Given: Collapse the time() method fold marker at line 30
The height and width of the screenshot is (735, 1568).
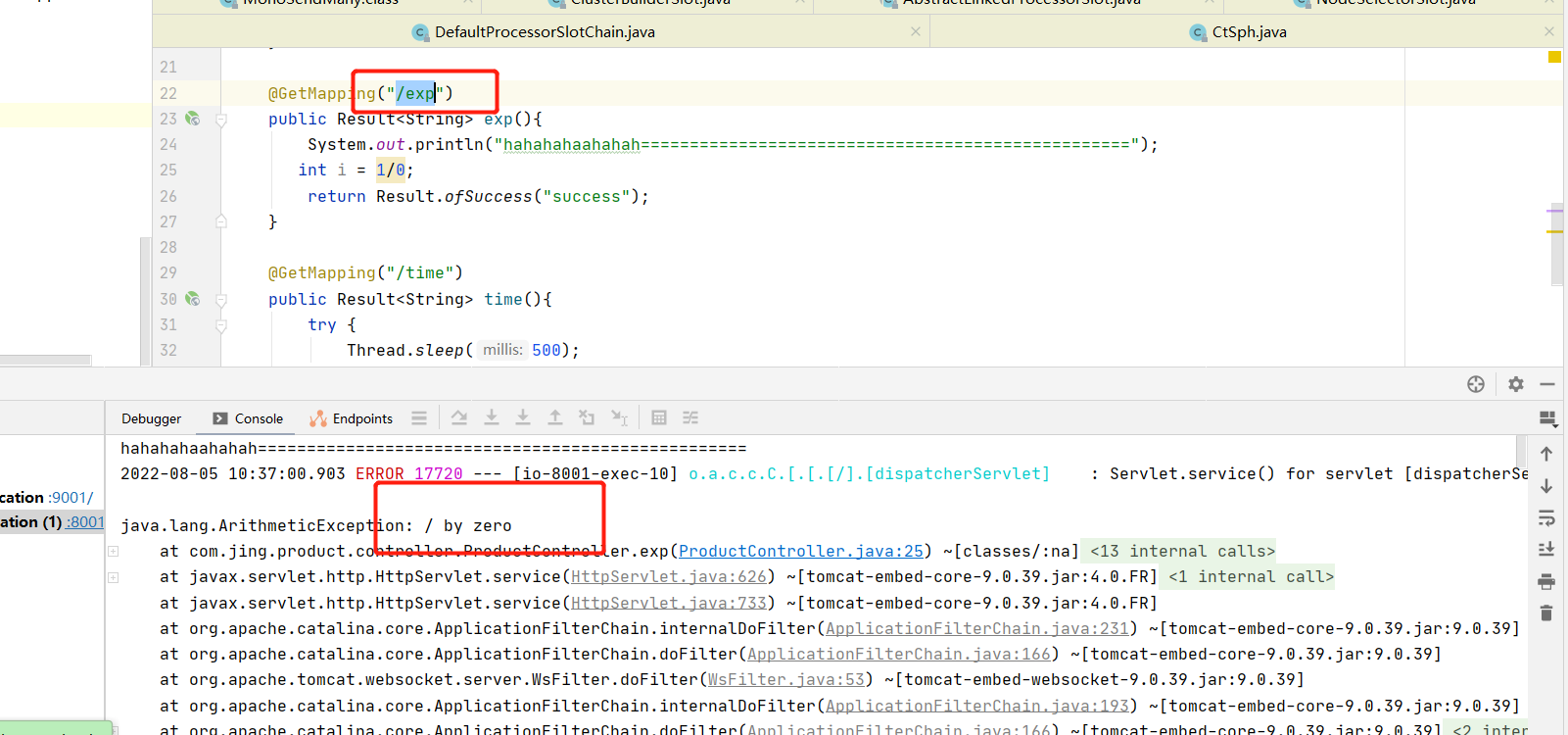Looking at the screenshot, I should (x=221, y=300).
